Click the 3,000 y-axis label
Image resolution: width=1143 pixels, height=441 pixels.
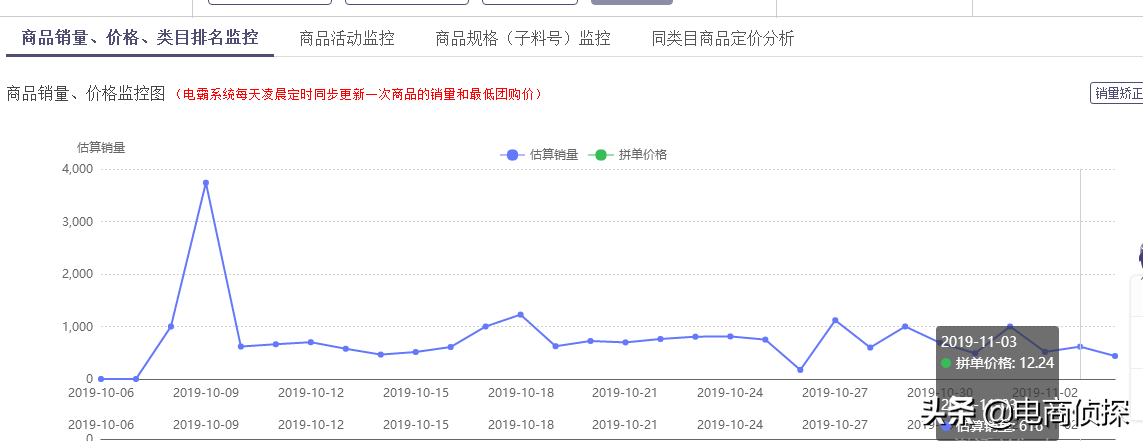click(x=78, y=221)
